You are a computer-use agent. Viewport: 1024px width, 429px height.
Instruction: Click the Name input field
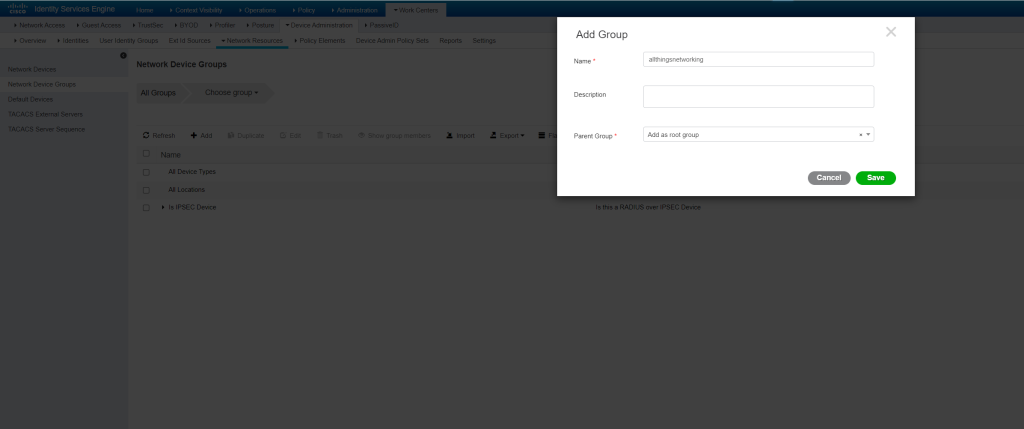point(758,59)
